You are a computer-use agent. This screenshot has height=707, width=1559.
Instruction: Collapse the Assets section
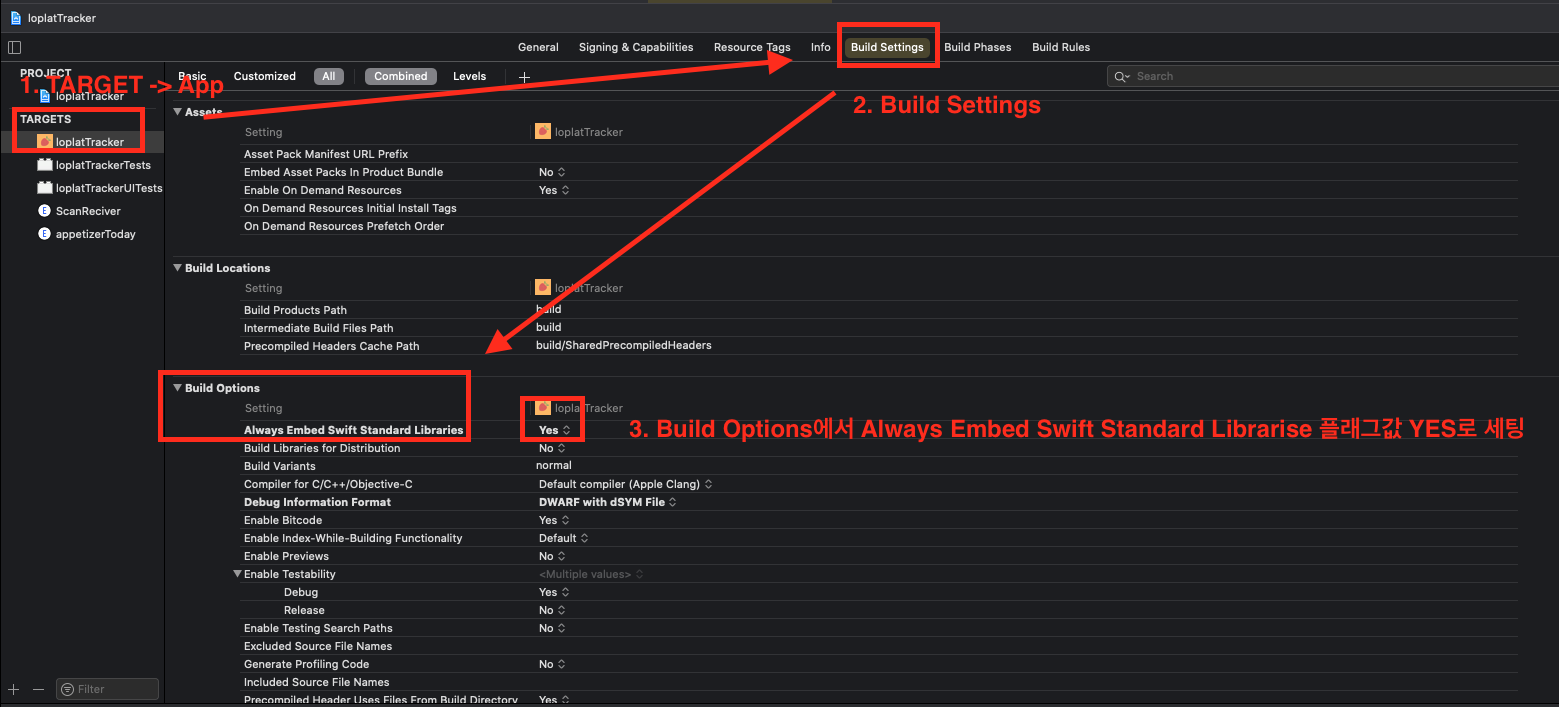pos(178,112)
